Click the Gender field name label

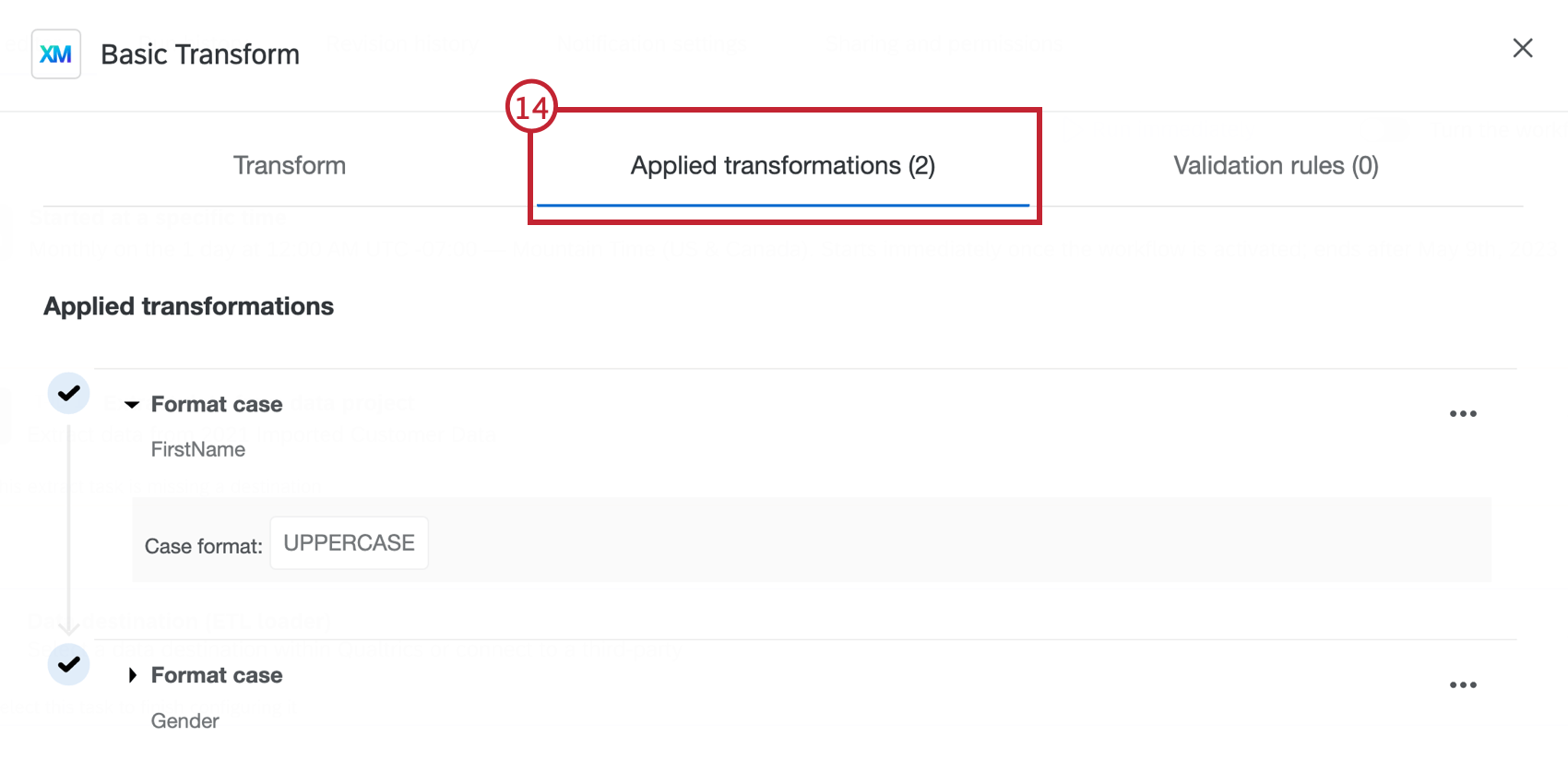(x=184, y=720)
